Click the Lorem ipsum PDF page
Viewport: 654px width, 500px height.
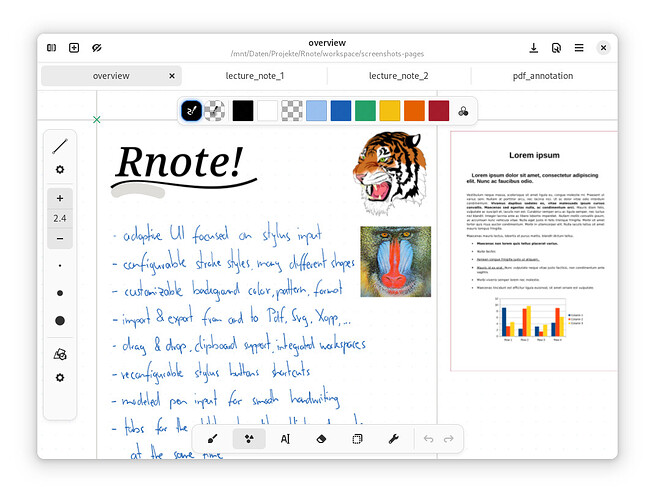coord(534,251)
